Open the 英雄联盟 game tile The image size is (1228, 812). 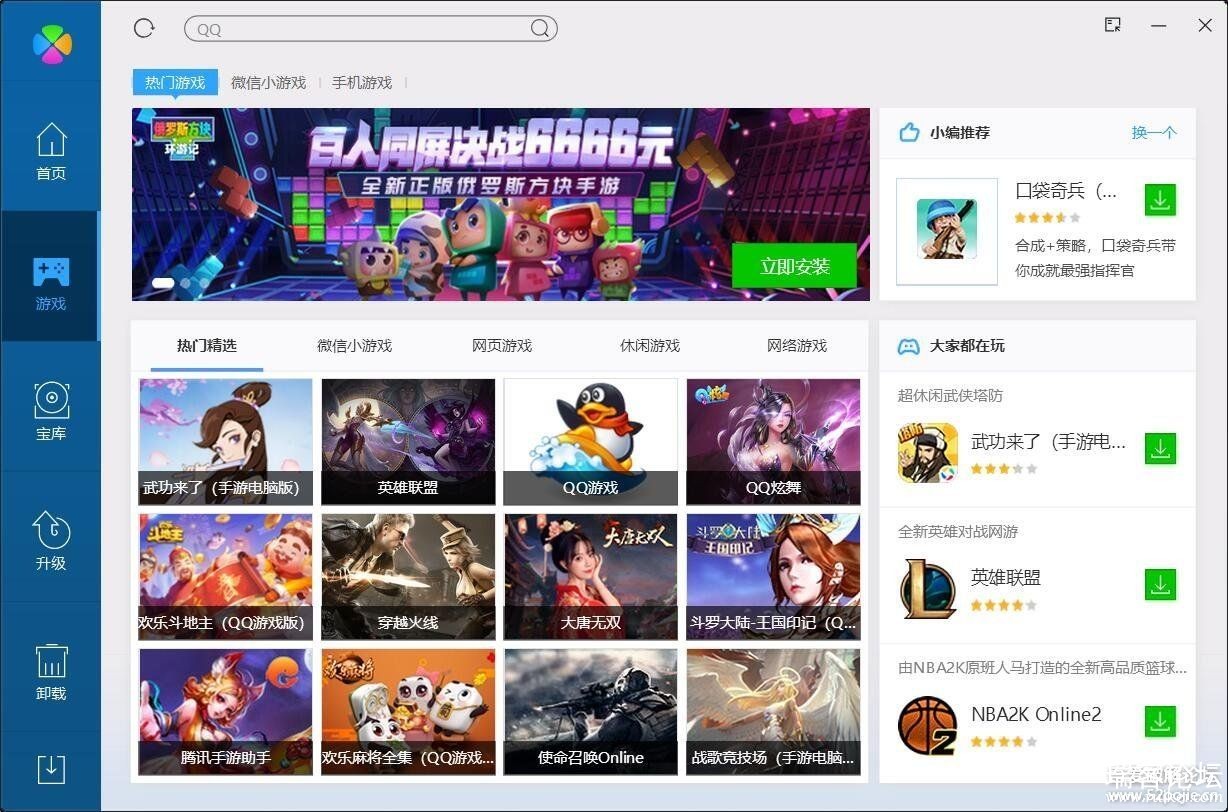[408, 441]
